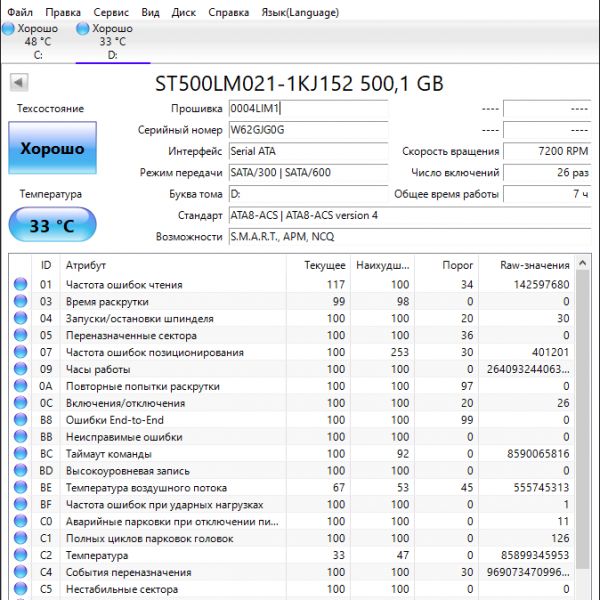Click the previous disk arrow button
This screenshot has width=600, height=600.
click(19, 82)
